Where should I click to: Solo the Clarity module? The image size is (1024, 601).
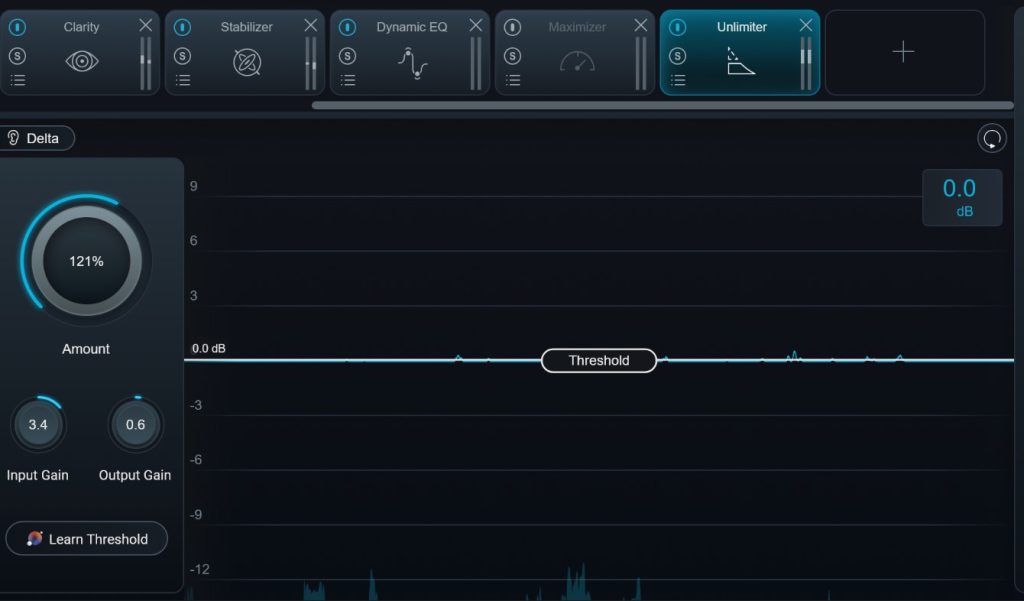point(17,56)
